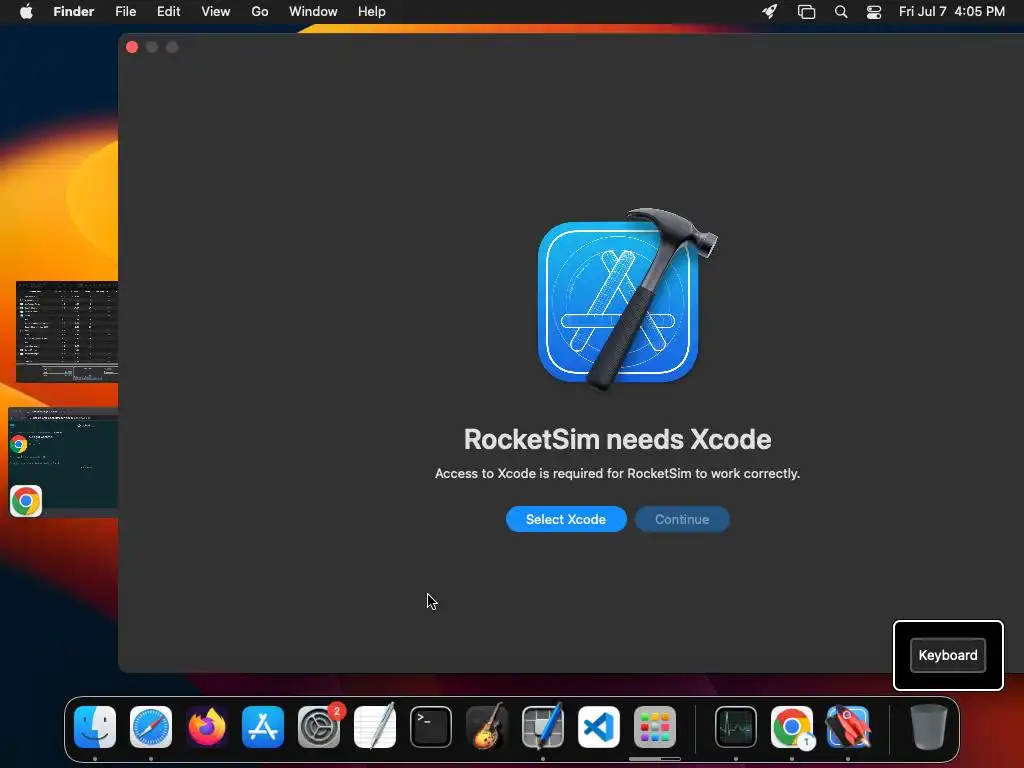
Task: Open Launchpad from the Dock
Action: [655, 727]
